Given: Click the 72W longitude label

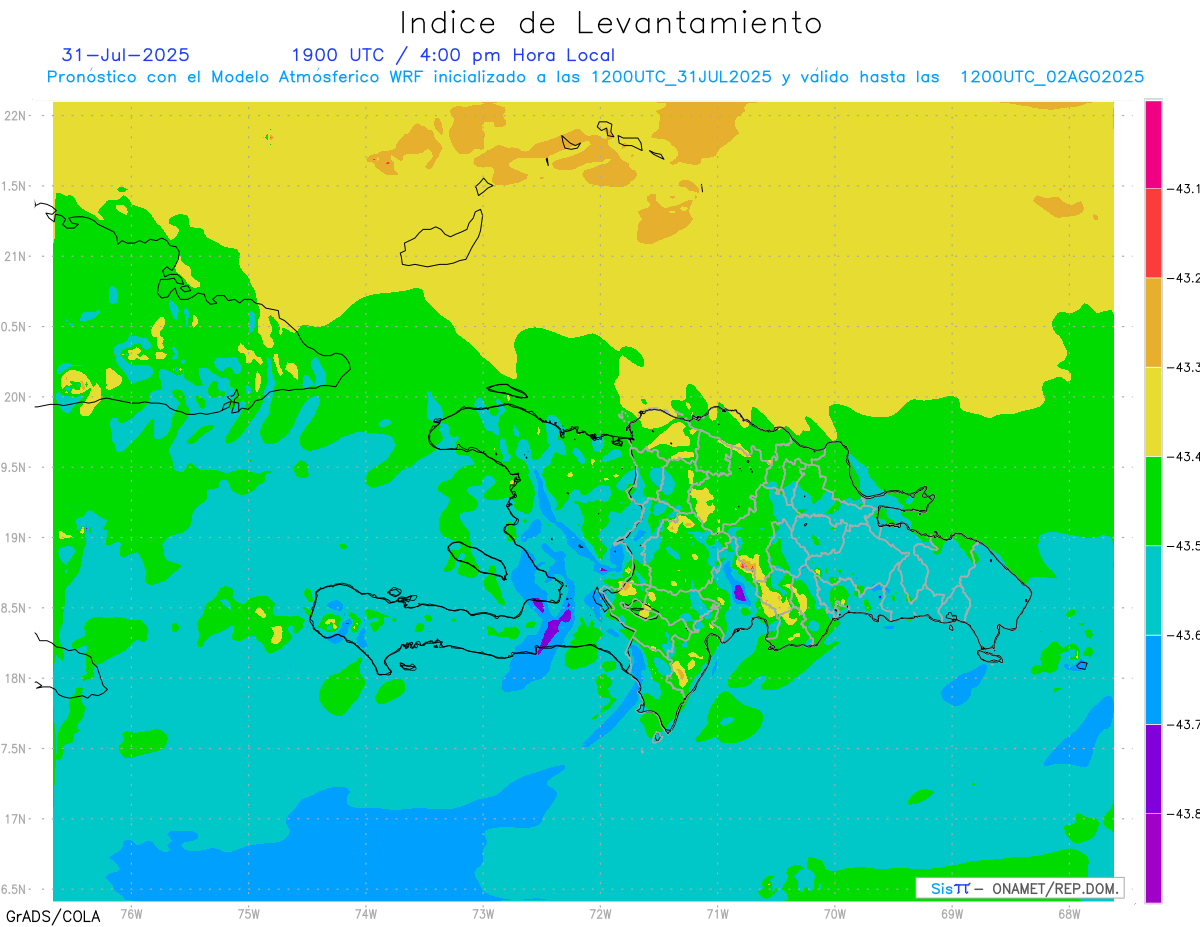Looking at the screenshot, I should pos(600,914).
